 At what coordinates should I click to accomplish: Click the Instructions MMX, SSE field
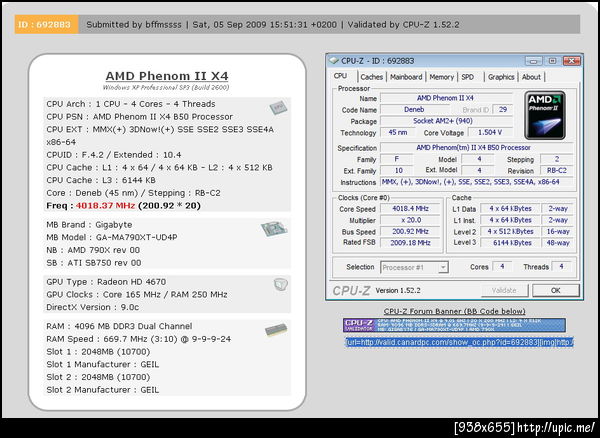pyautogui.click(x=477, y=182)
